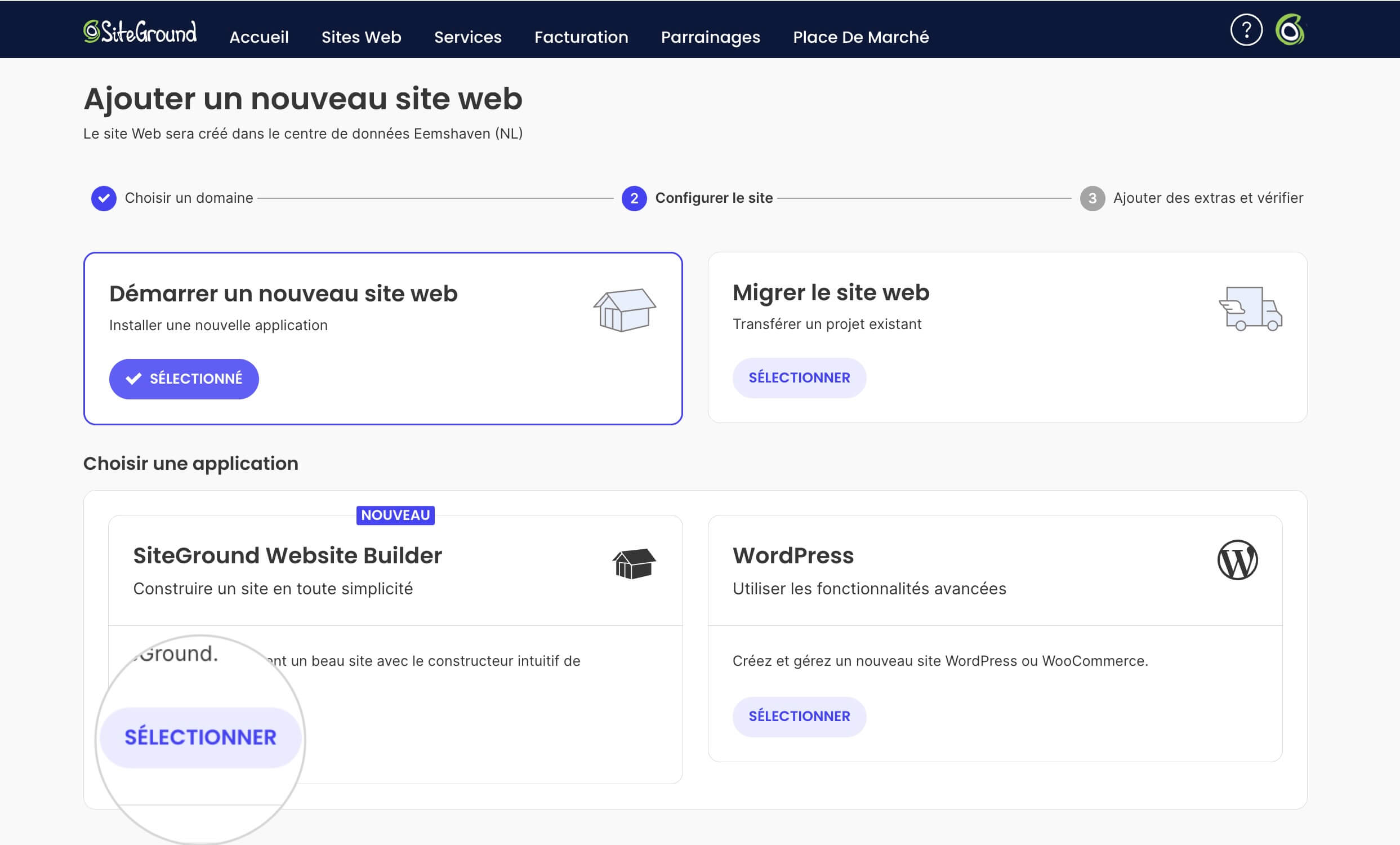This screenshot has width=1400, height=845.
Task: Click 'Ajouter des extras et vérifier' step
Action: [1207, 198]
